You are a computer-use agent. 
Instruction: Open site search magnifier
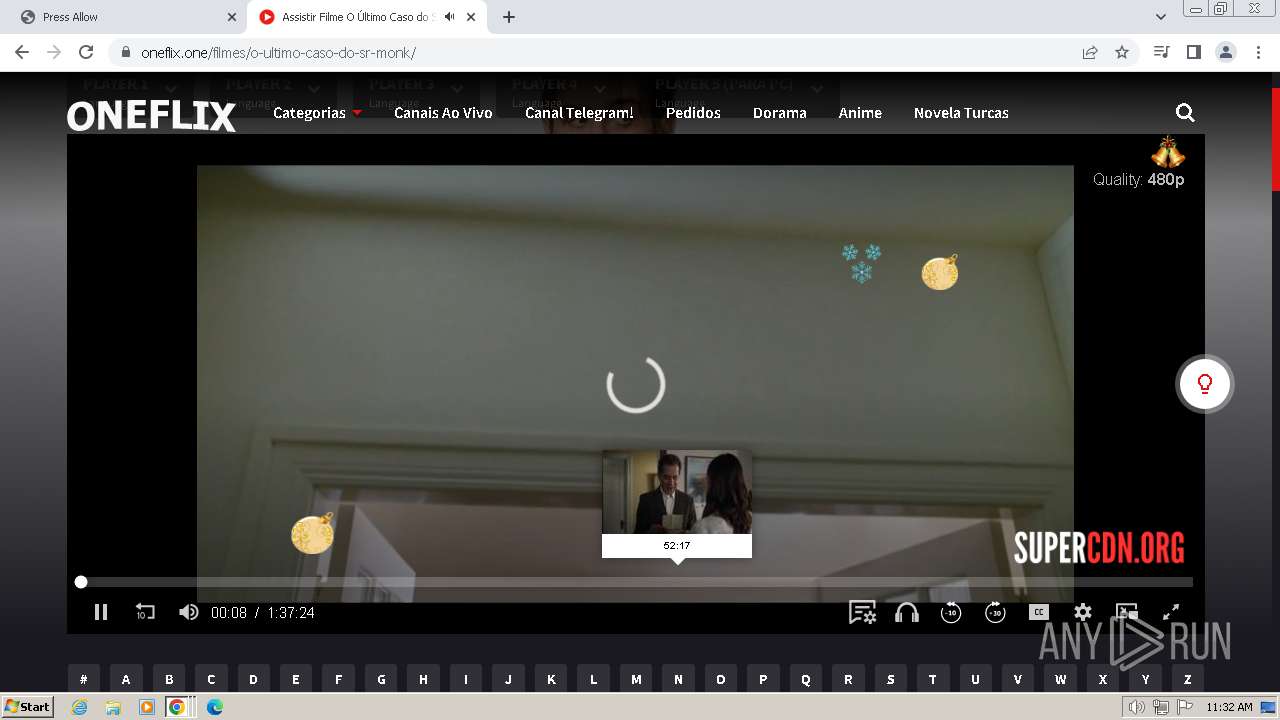pyautogui.click(x=1185, y=113)
